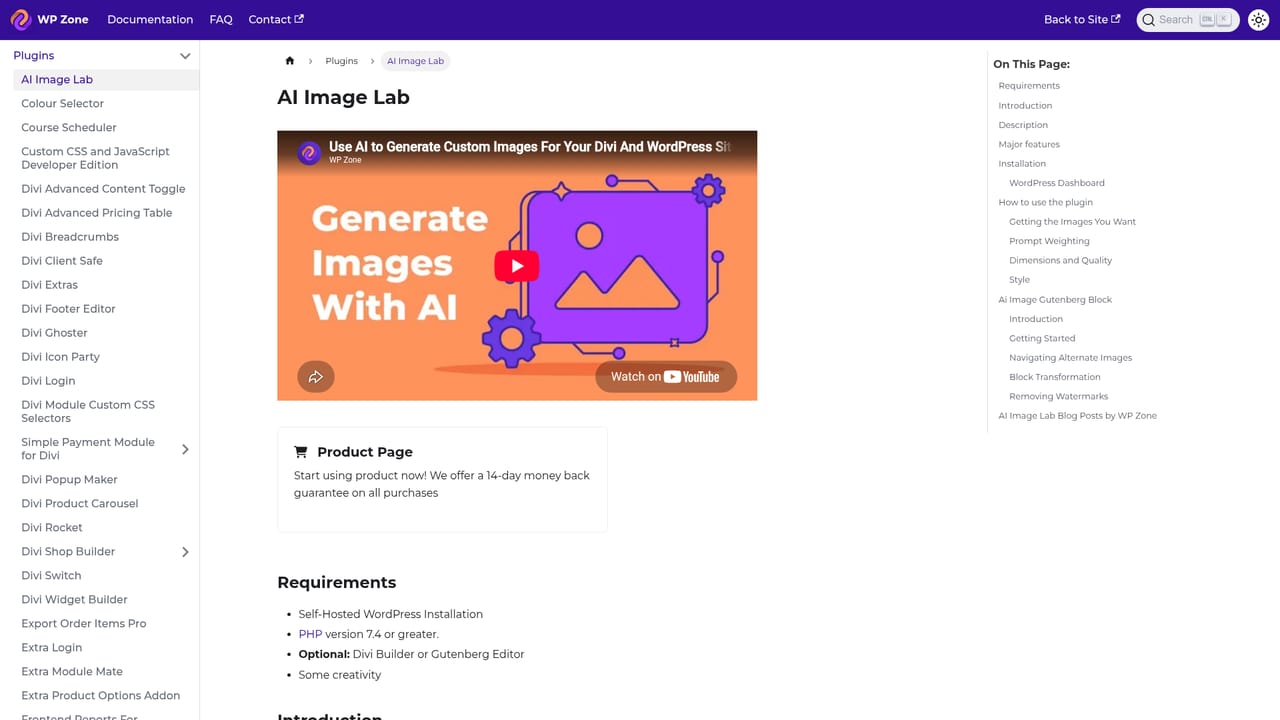Click the WP Zone channel avatar in video
Image resolution: width=1280 pixels, height=720 pixels.
coord(310,152)
